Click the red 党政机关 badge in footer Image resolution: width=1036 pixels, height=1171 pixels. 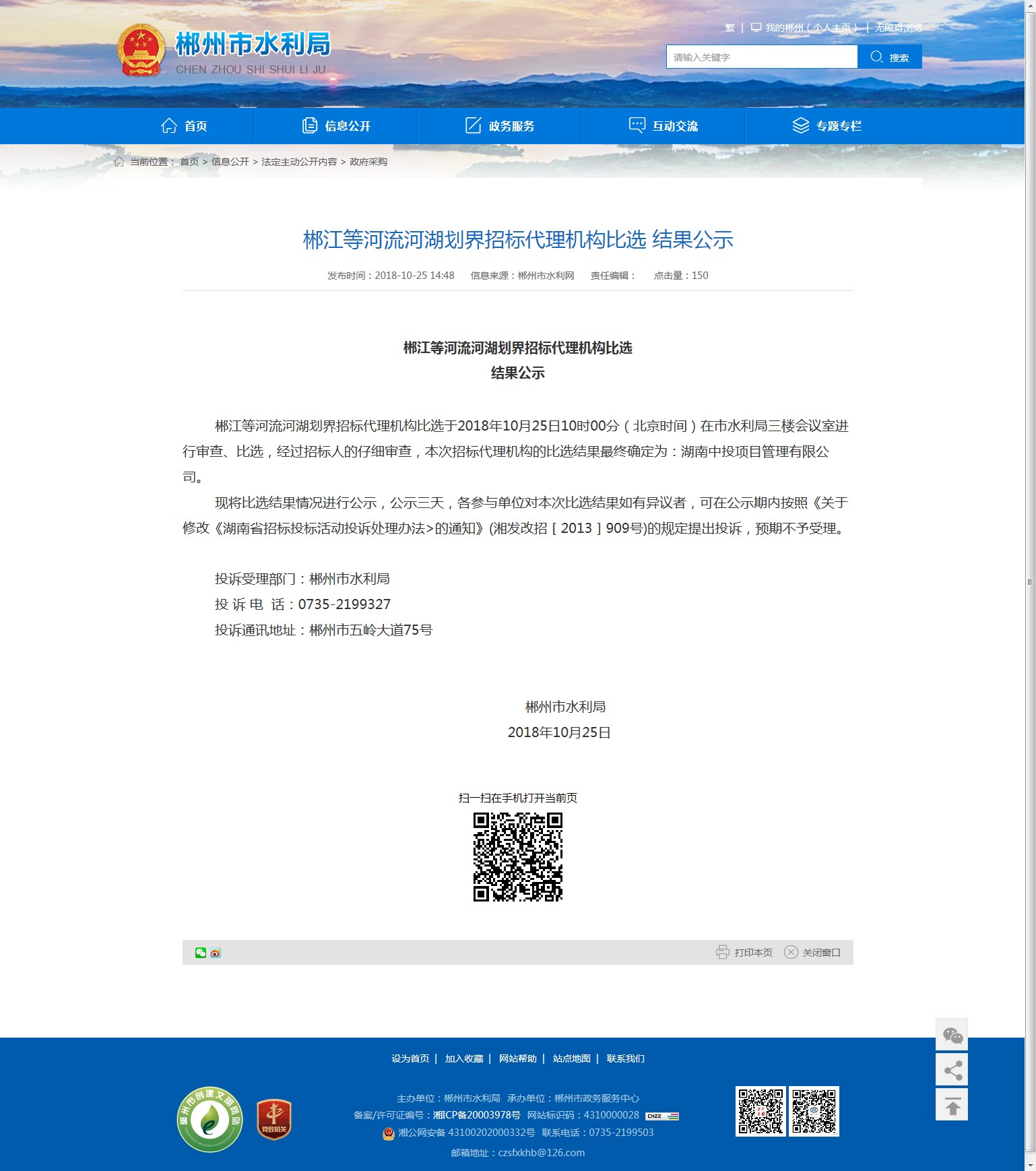[274, 1119]
